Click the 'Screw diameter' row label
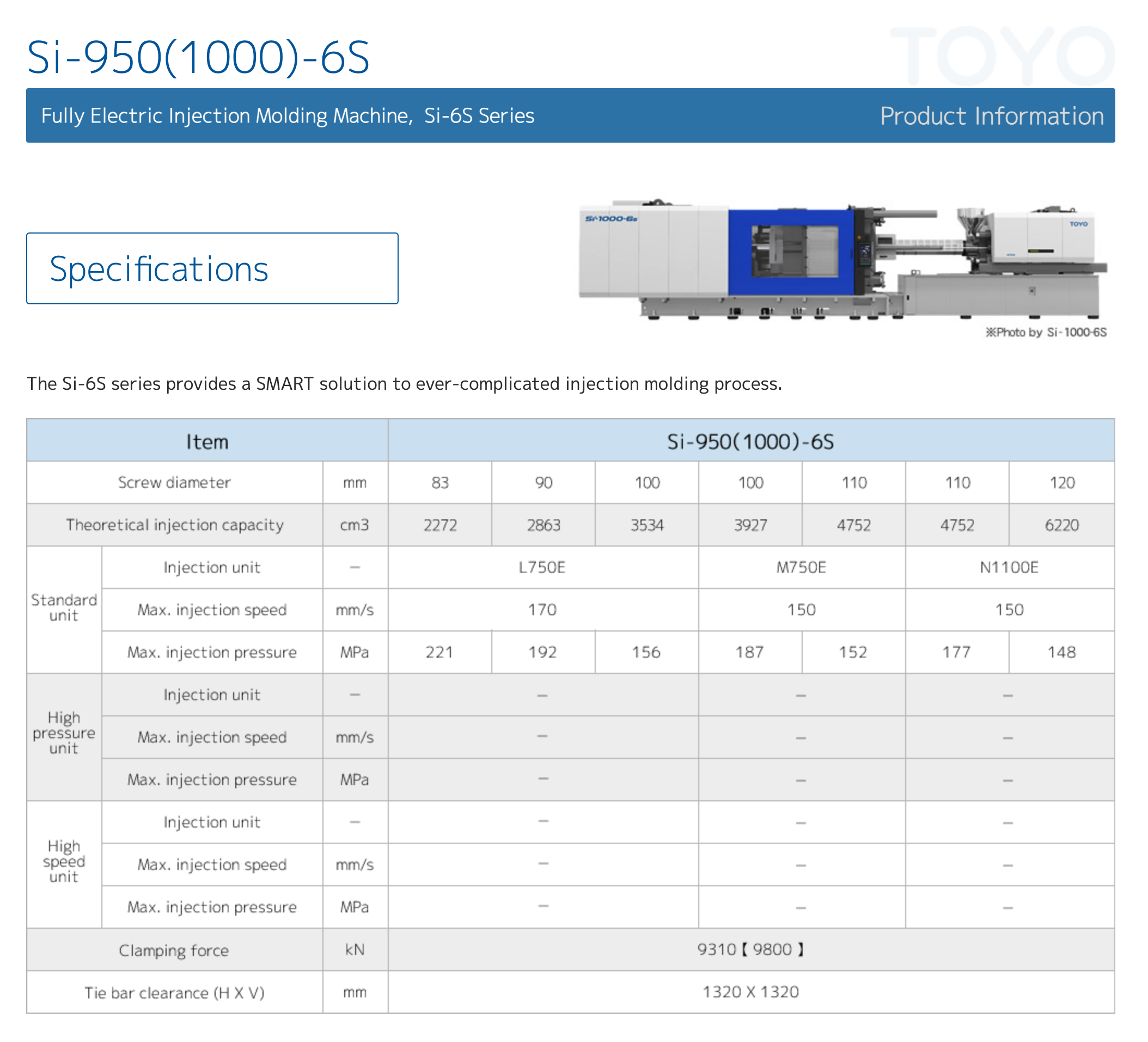1148x1042 pixels. 174,482
